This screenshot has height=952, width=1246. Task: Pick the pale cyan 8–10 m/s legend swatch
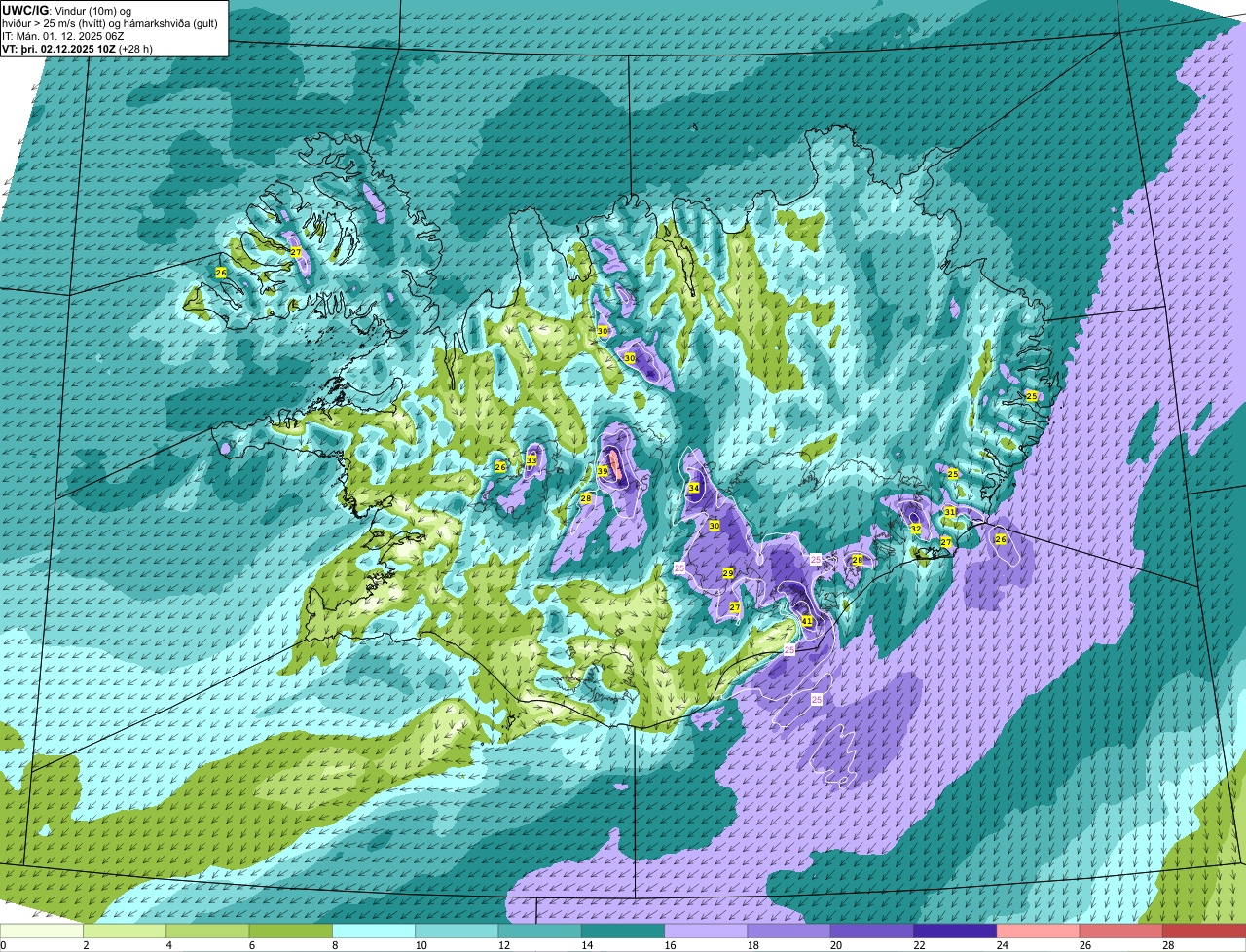pos(374,931)
